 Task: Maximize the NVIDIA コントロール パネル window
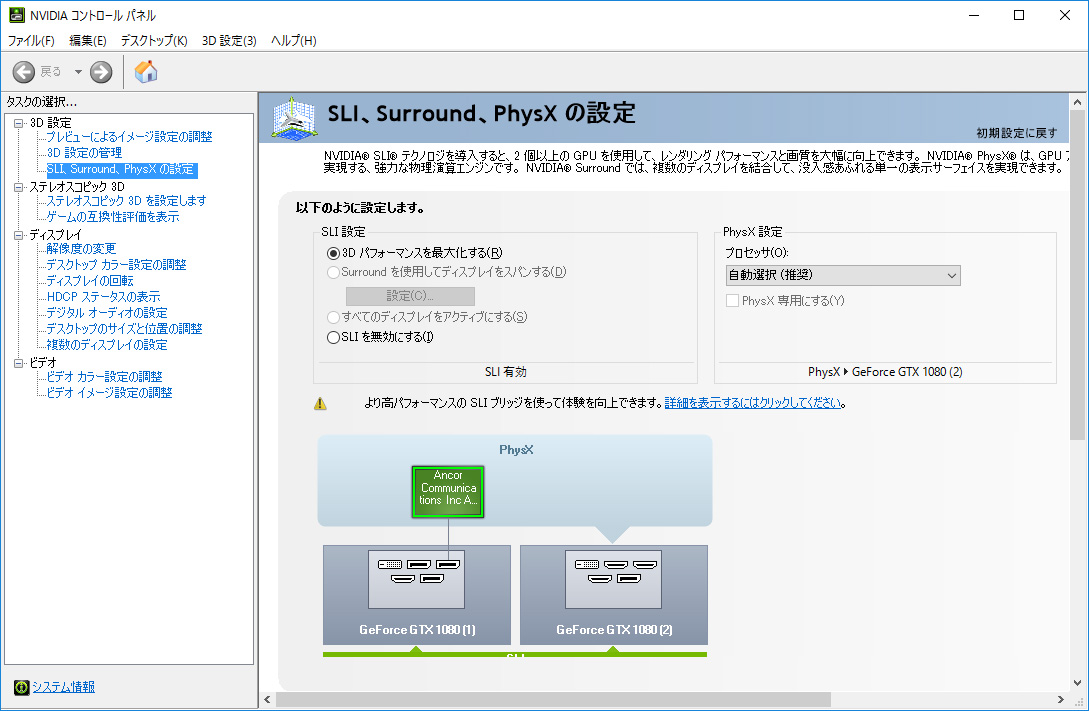click(x=1019, y=15)
